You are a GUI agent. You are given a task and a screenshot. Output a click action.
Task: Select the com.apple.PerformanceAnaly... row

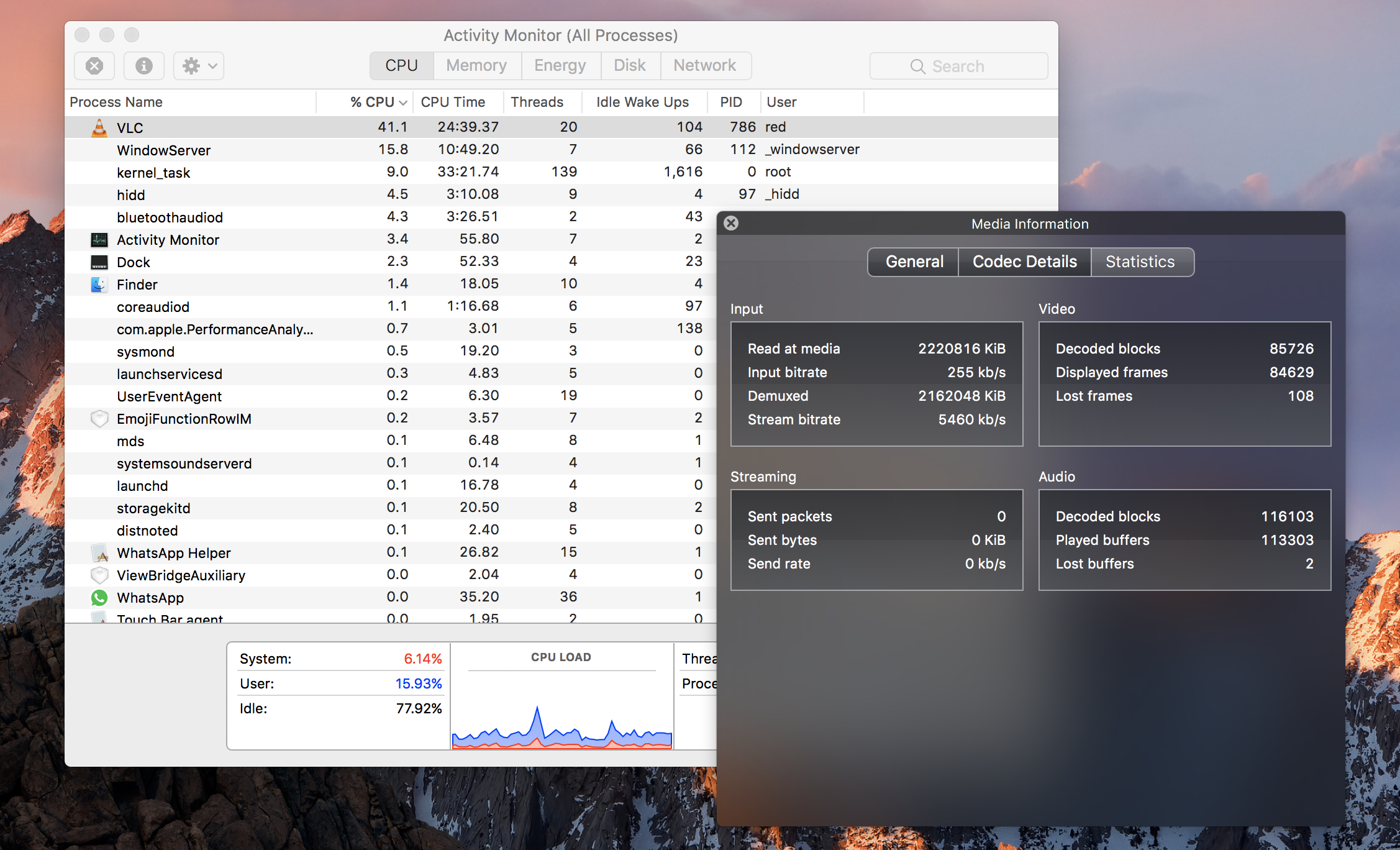[391, 329]
